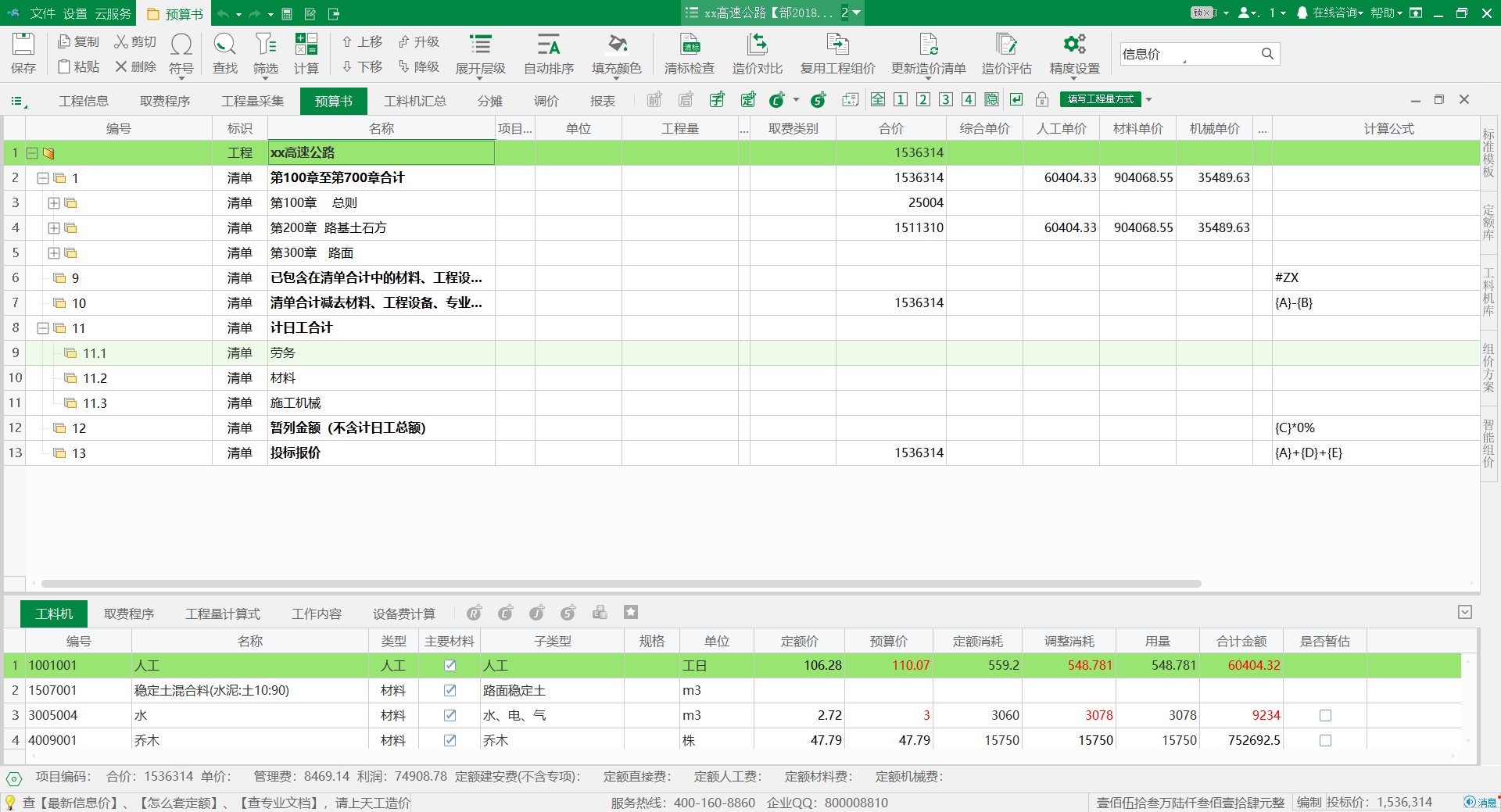The width and height of the screenshot is (1501, 812).
Task: Click the green enter-arrow toolbar icon
Action: 1016,99
